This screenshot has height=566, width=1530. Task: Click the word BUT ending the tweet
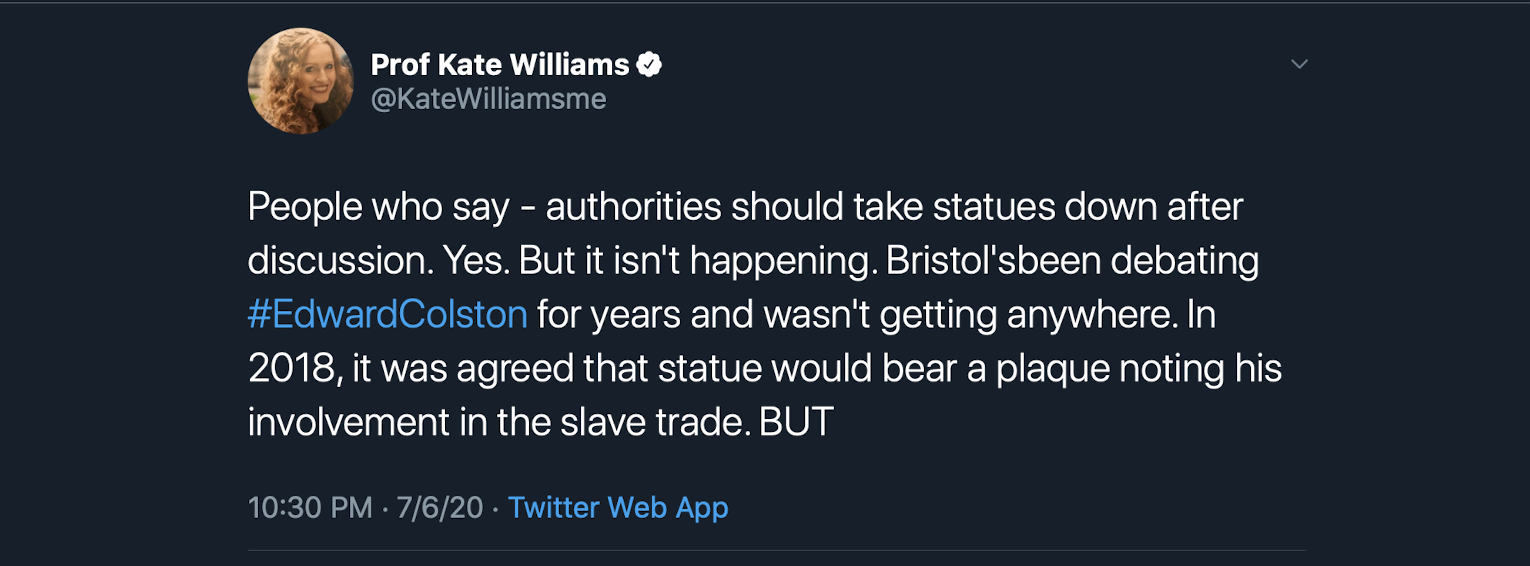796,422
